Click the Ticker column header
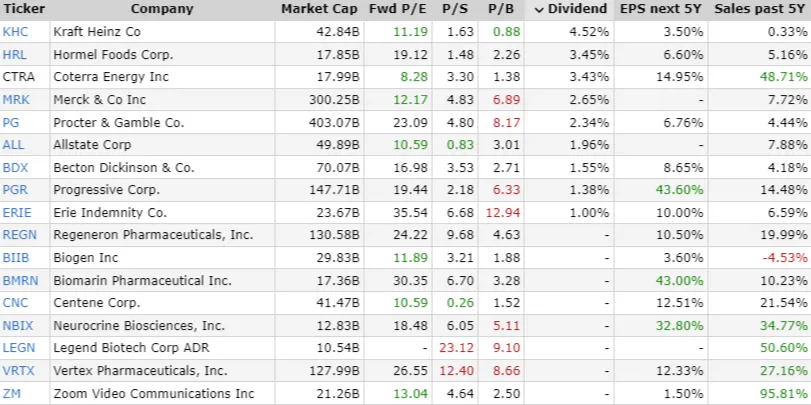The image size is (811, 405). coord(24,9)
